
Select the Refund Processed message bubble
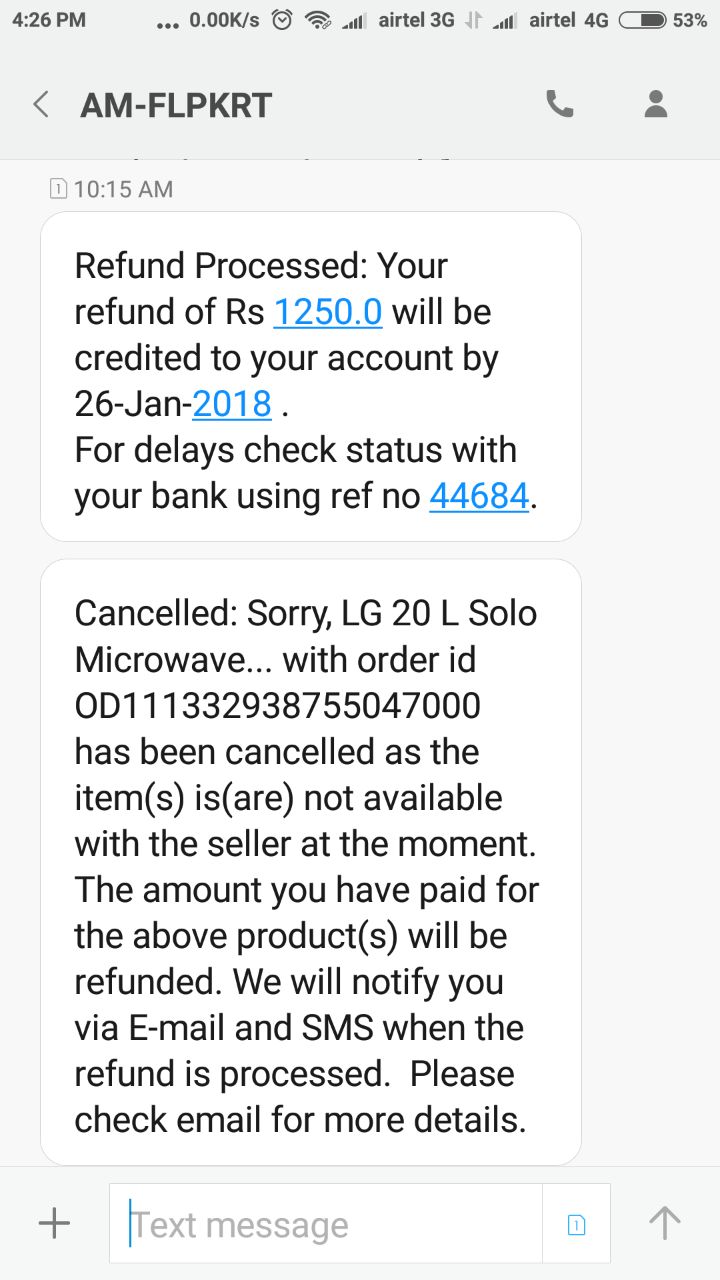tap(311, 377)
